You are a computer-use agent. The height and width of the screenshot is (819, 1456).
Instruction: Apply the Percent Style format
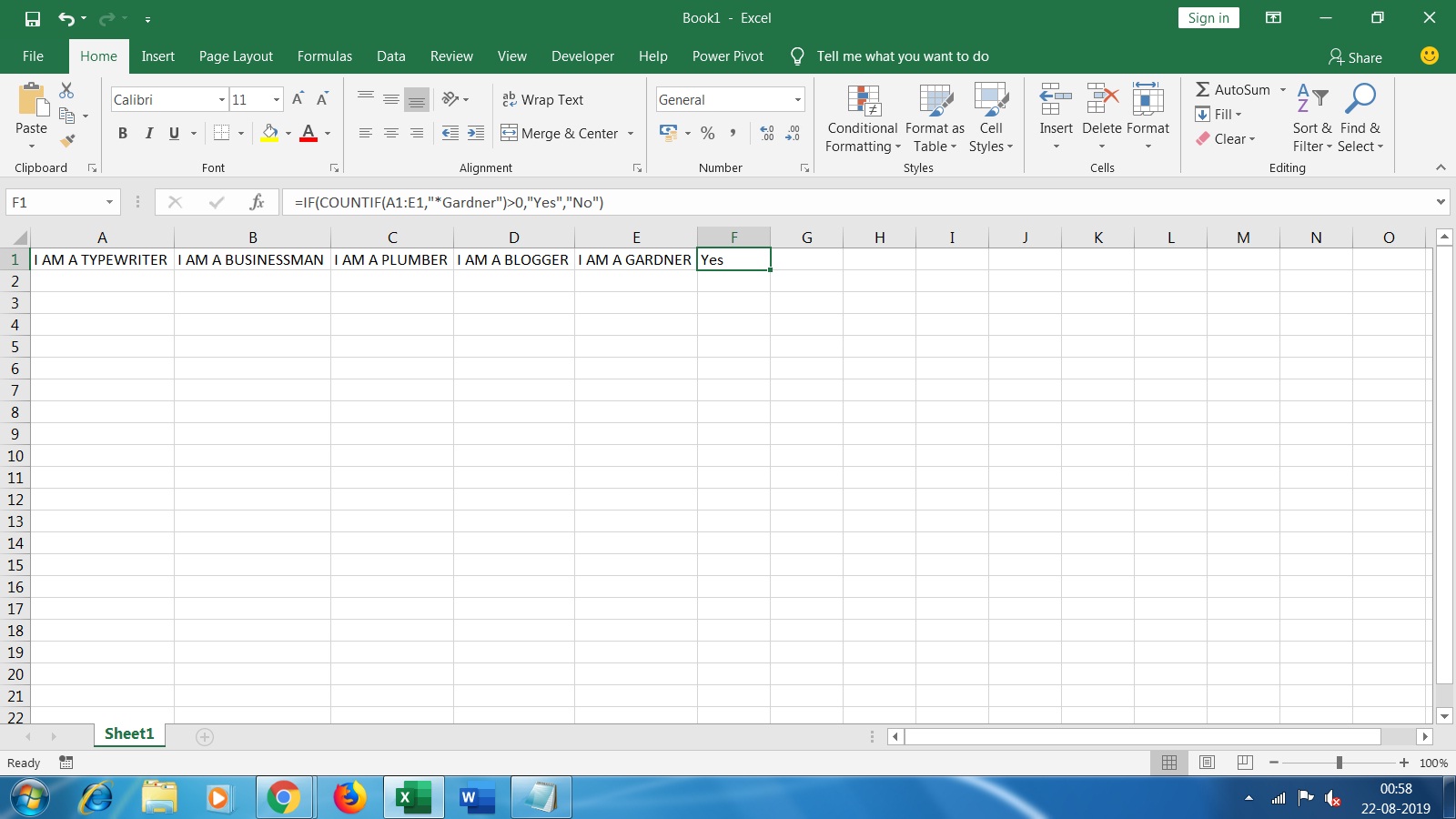[x=708, y=133]
